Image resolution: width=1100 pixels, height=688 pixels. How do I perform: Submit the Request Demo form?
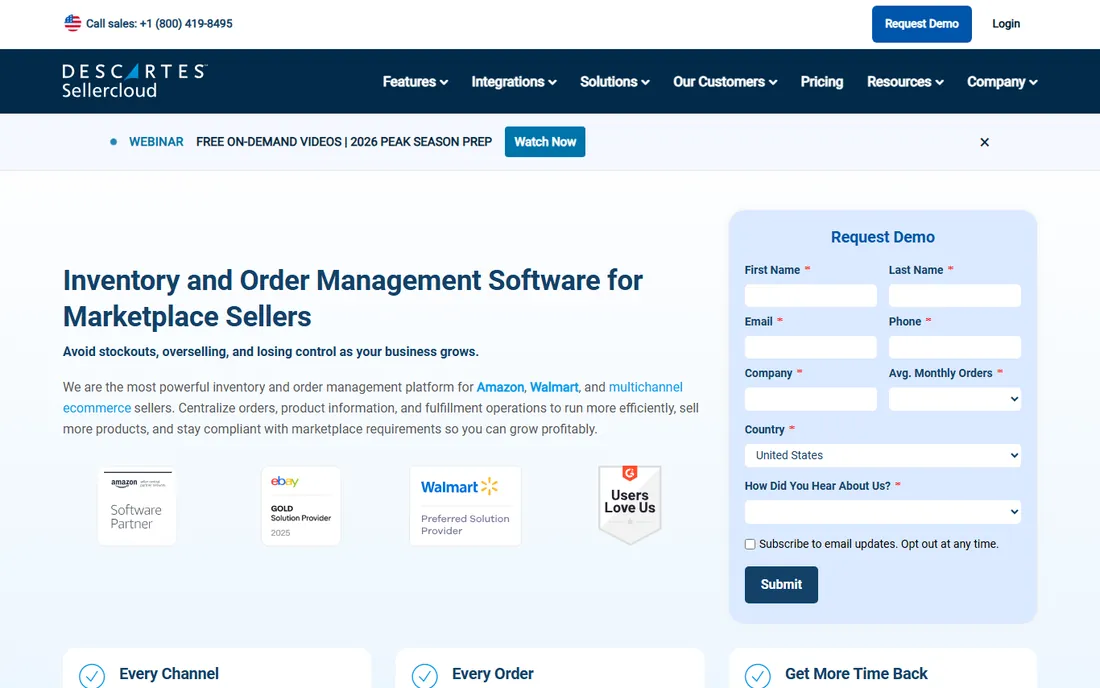[782, 585]
